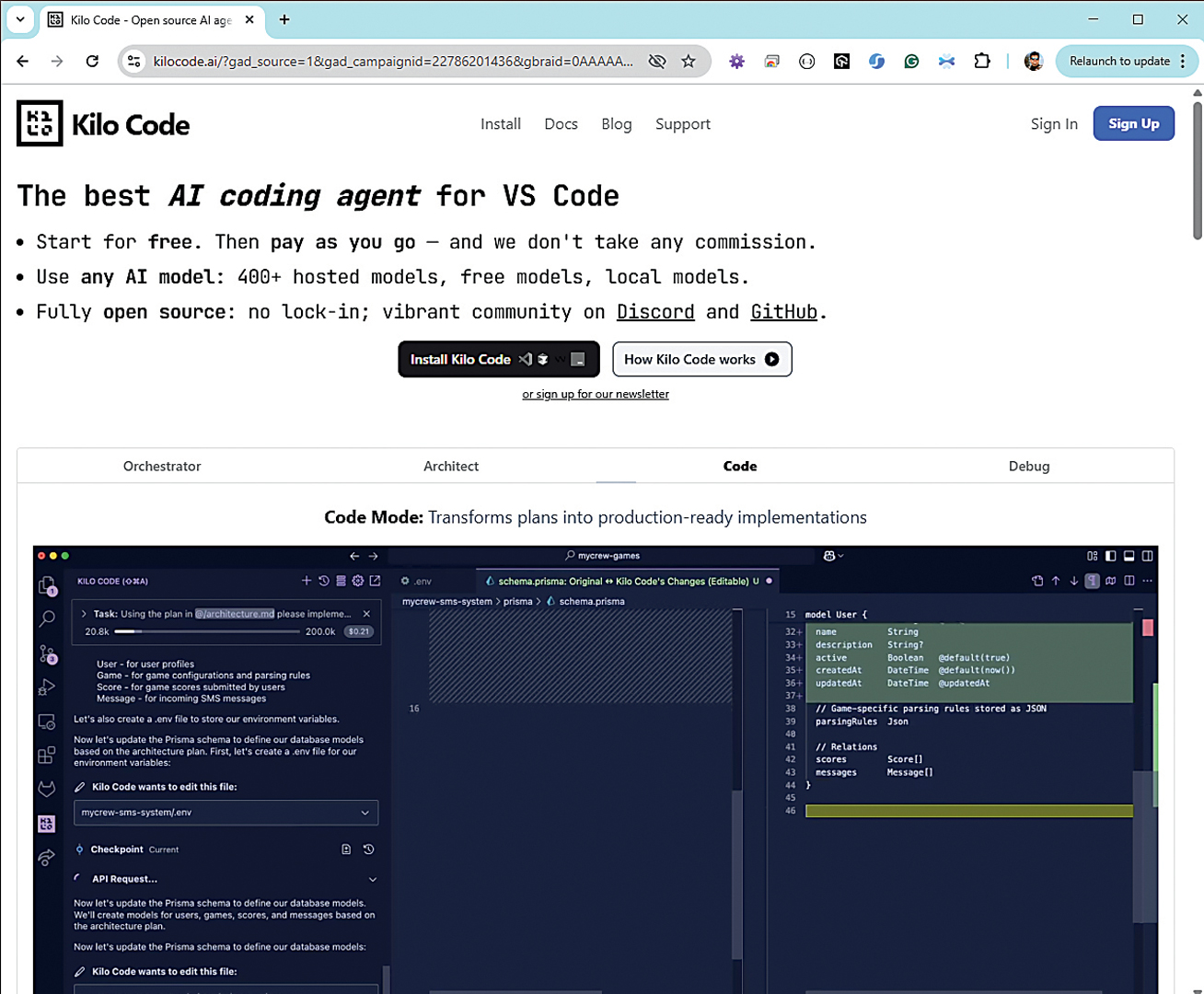
Task: Go back to the previous page
Action: pyautogui.click(x=23, y=62)
